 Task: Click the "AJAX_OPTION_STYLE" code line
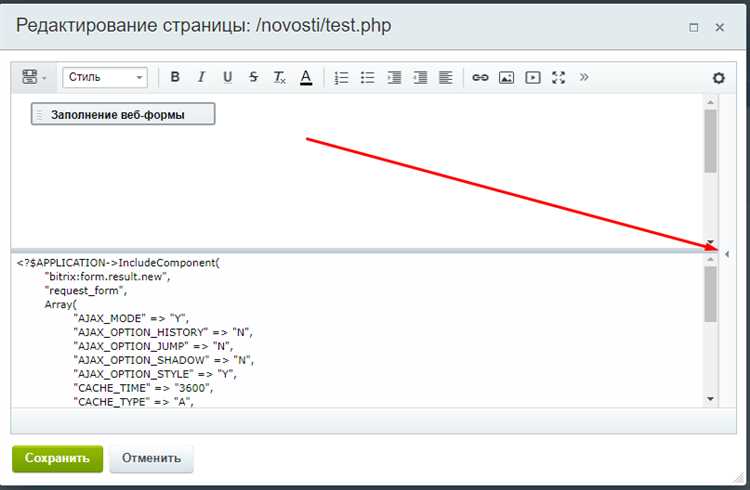point(155,374)
